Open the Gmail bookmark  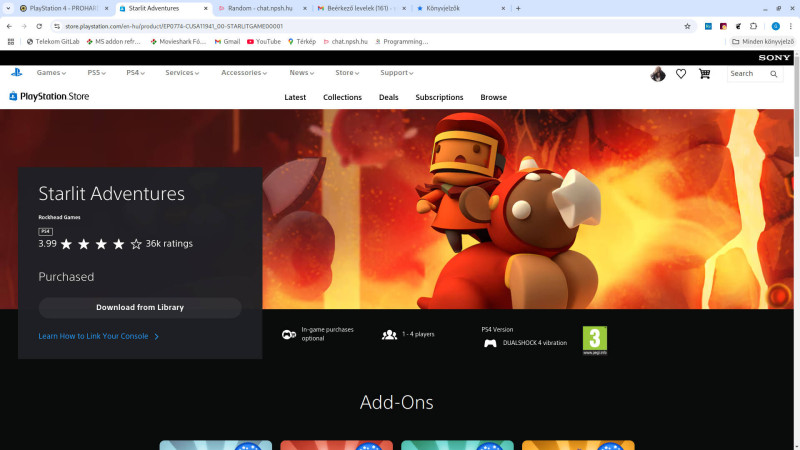pos(227,41)
